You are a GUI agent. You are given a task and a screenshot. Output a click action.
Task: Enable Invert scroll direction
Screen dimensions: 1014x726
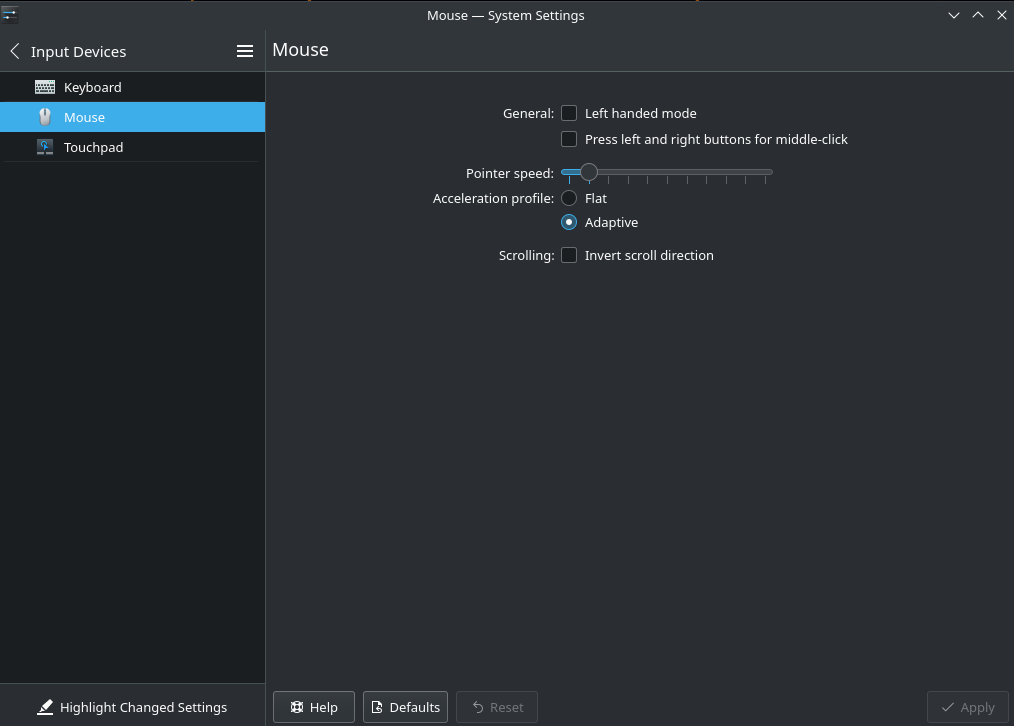point(569,255)
